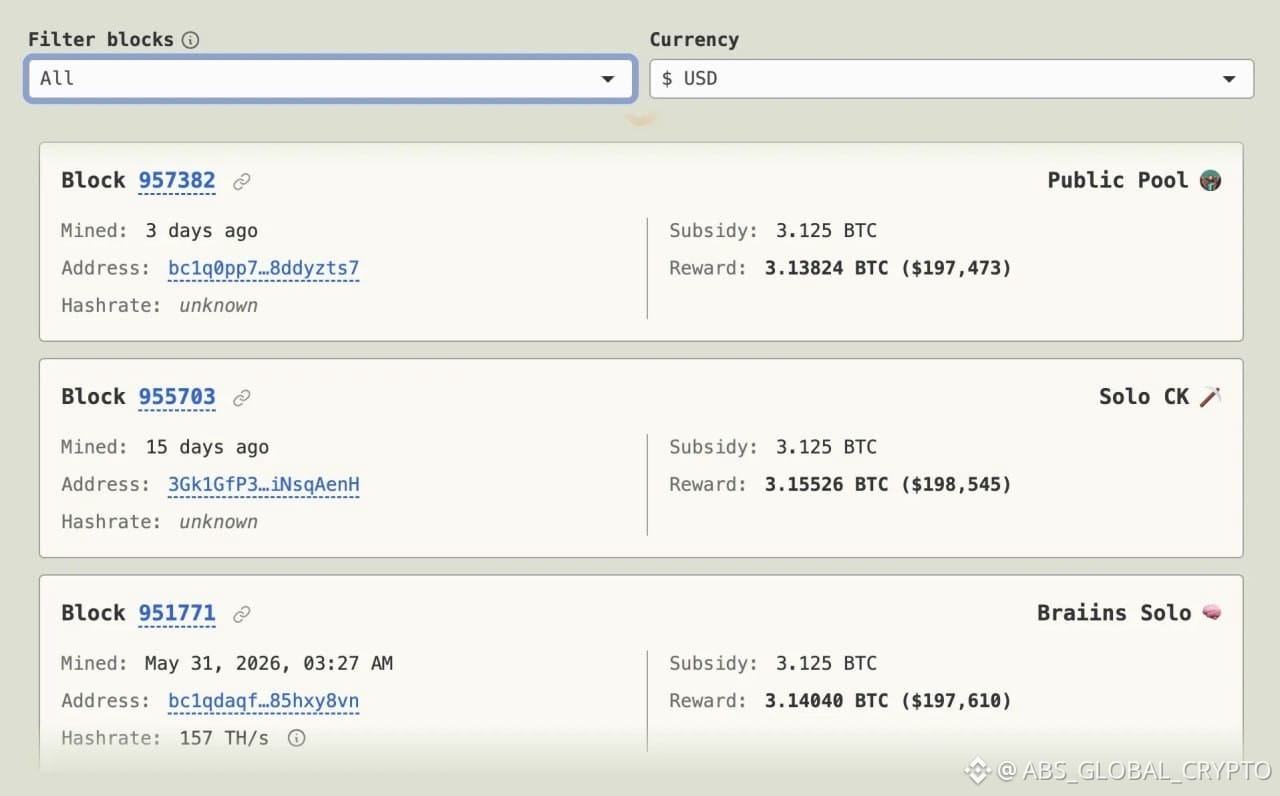Viewport: 1280px width, 796px height.
Task: Click the Brains Solo label
Action: click(x=1114, y=612)
